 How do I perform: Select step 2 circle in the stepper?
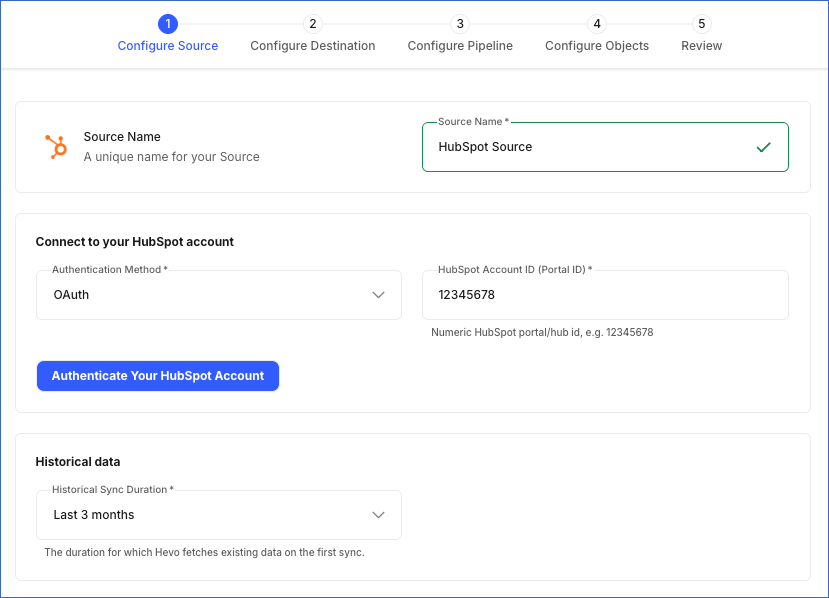point(312,24)
